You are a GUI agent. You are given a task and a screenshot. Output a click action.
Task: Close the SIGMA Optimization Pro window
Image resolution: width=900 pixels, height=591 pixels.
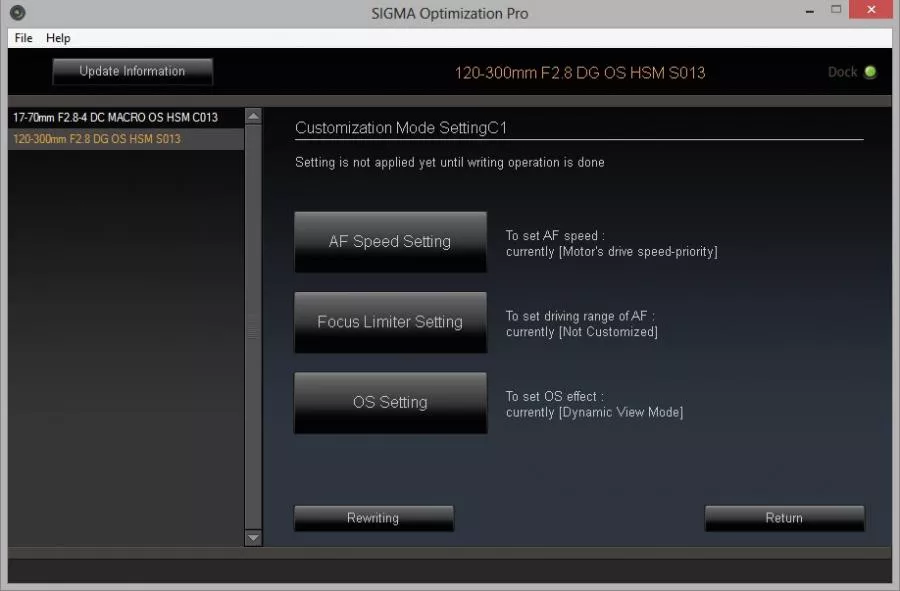[x=872, y=11]
